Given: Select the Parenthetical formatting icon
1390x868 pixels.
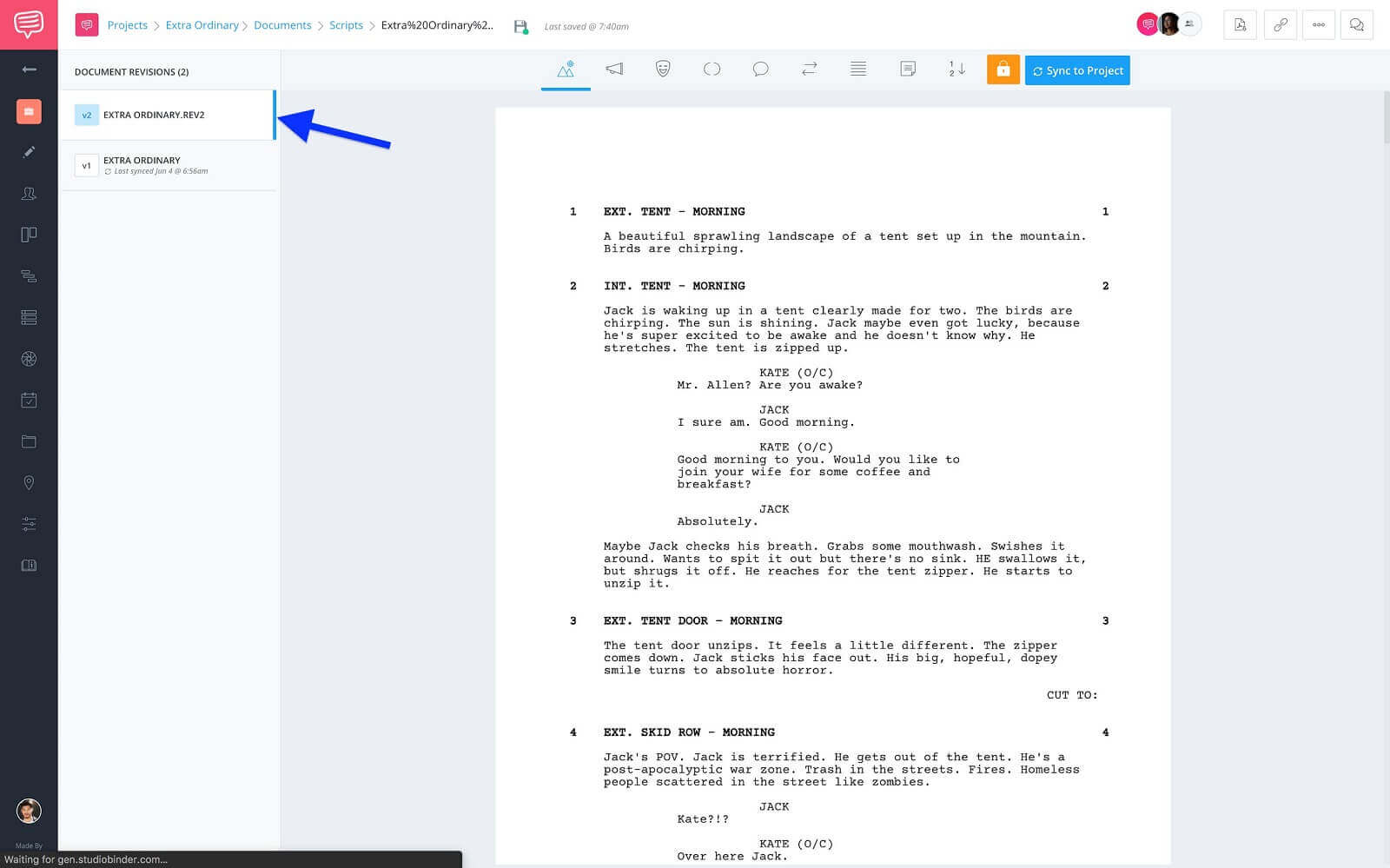Looking at the screenshot, I should coord(712,70).
